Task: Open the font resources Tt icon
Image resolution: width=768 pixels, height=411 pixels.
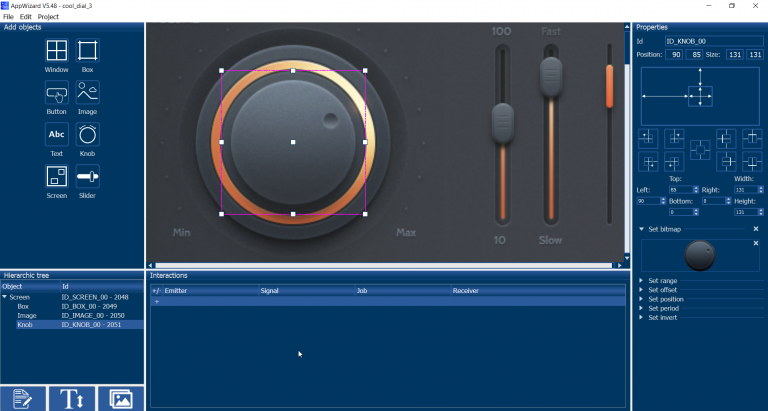Action: [72, 399]
